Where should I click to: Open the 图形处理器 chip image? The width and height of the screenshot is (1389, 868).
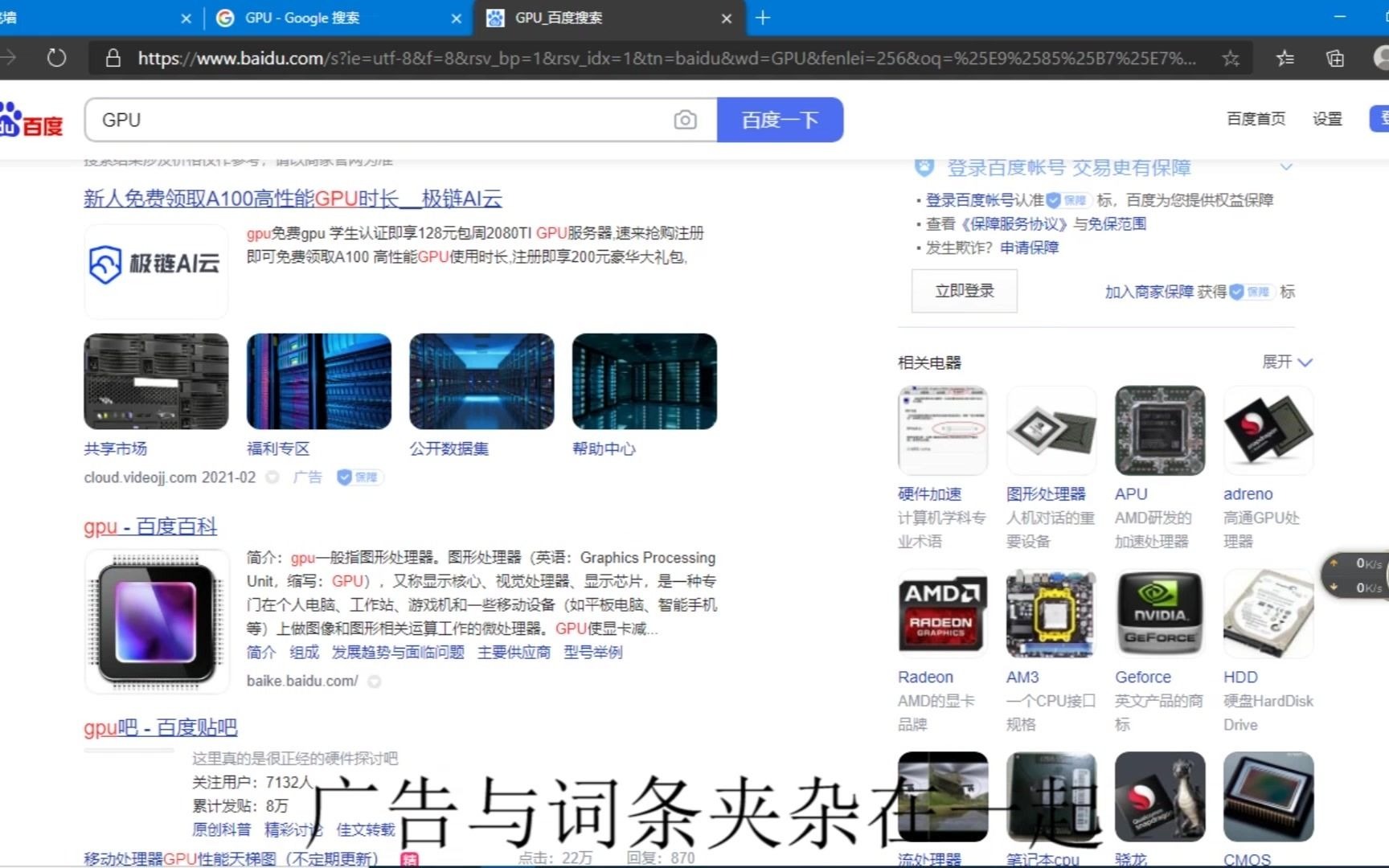pos(1051,431)
